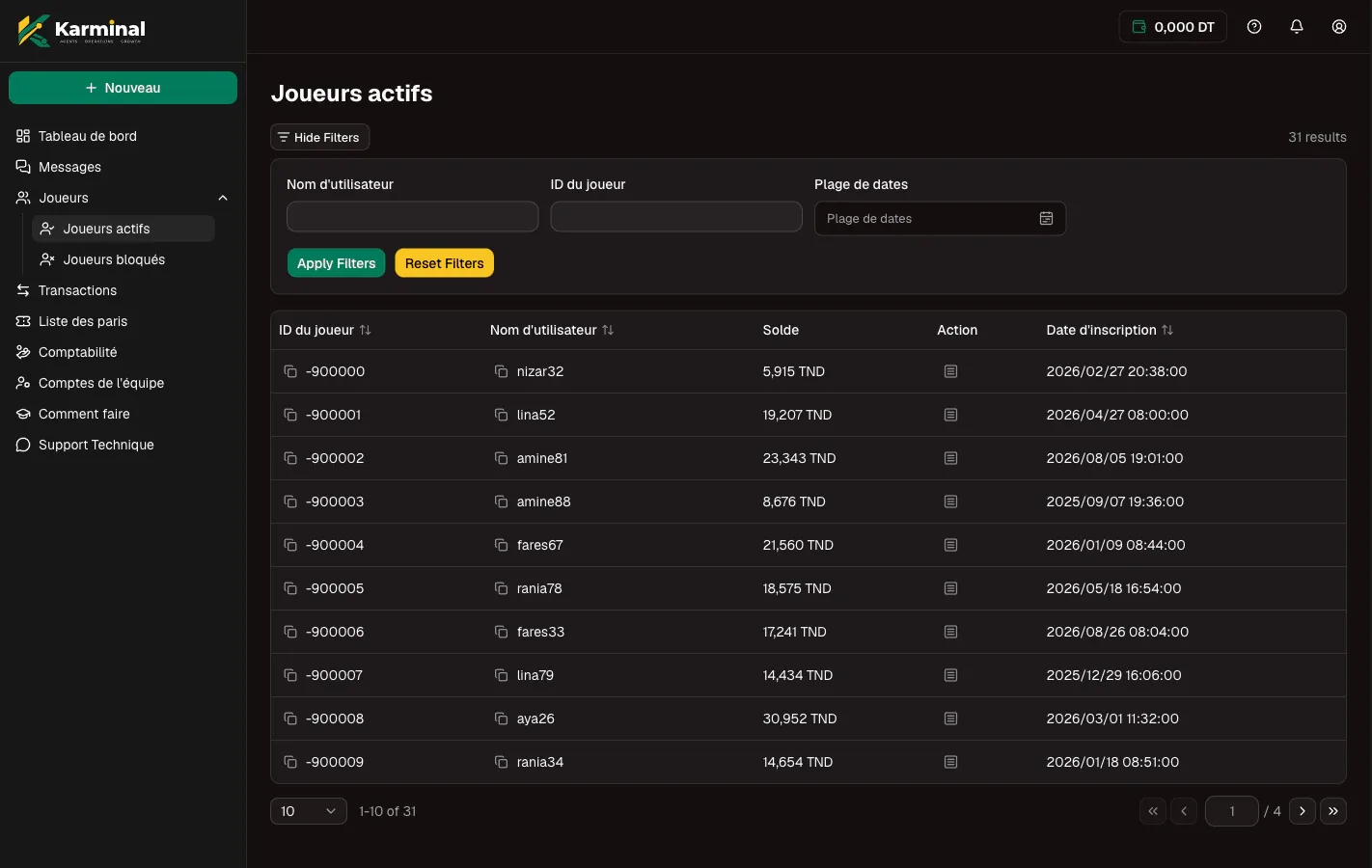Copy username amine81
1372x868 pixels.
[501, 458]
